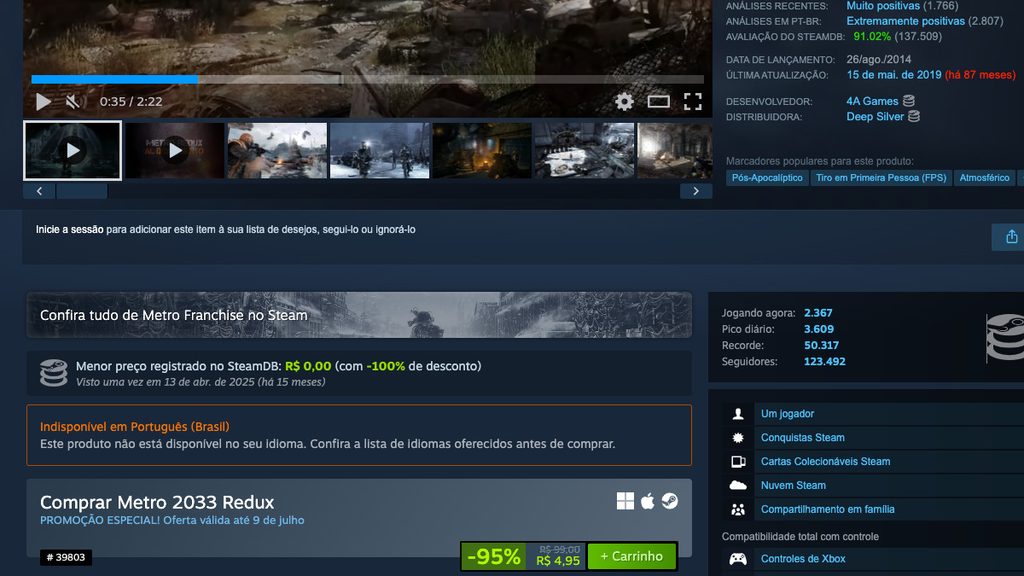Open 'Compartilhamento em família' link

(827, 509)
